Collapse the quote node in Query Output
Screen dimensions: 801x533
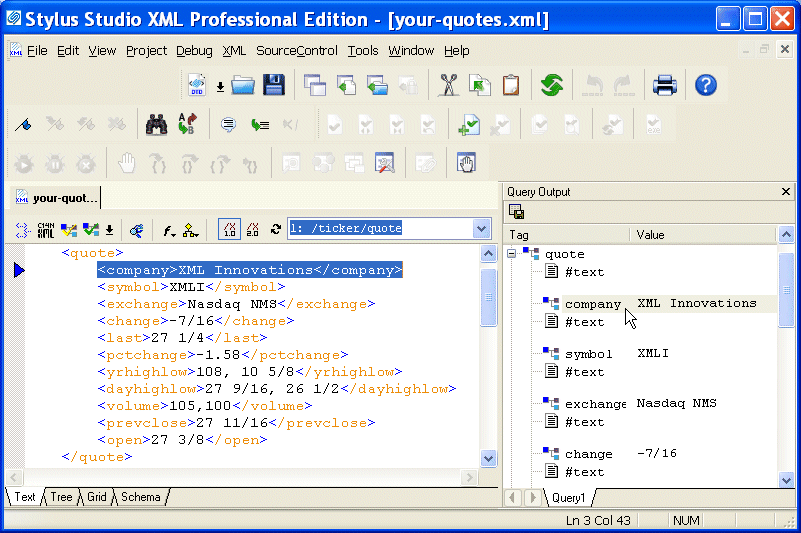[x=513, y=254]
